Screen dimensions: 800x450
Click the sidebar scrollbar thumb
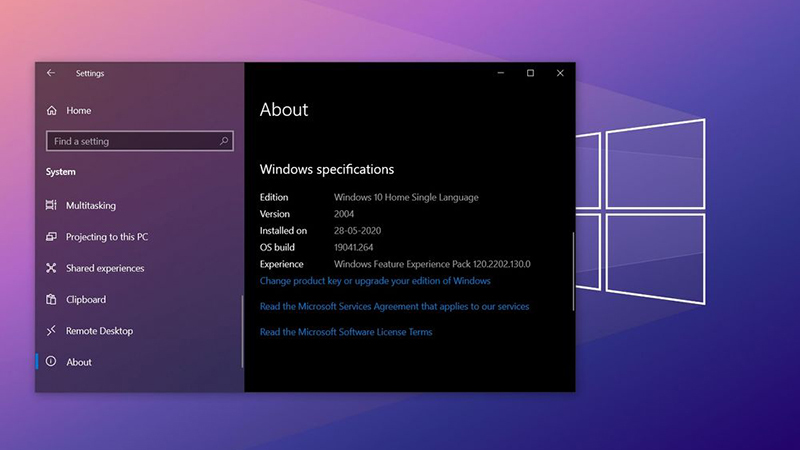pyautogui.click(x=242, y=331)
